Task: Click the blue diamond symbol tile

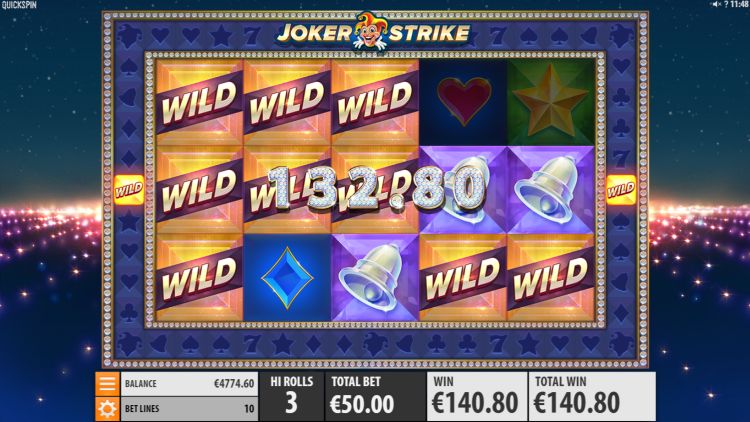Action: point(287,278)
